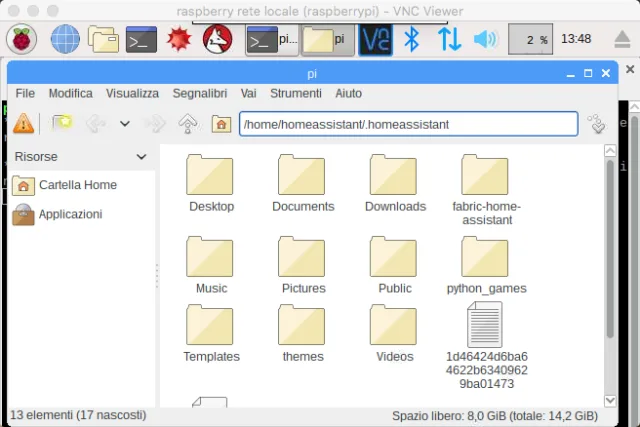The height and width of the screenshot is (427, 640).
Task: Switch to the pi file manager taskbar button
Action: [x=328, y=39]
